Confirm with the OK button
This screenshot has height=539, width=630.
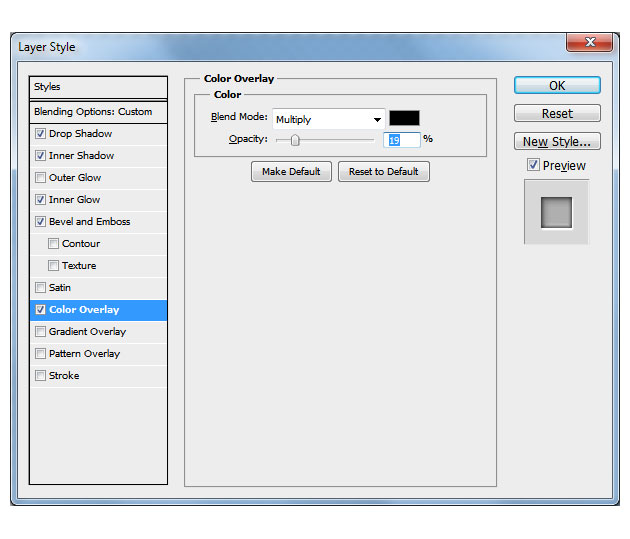click(557, 86)
